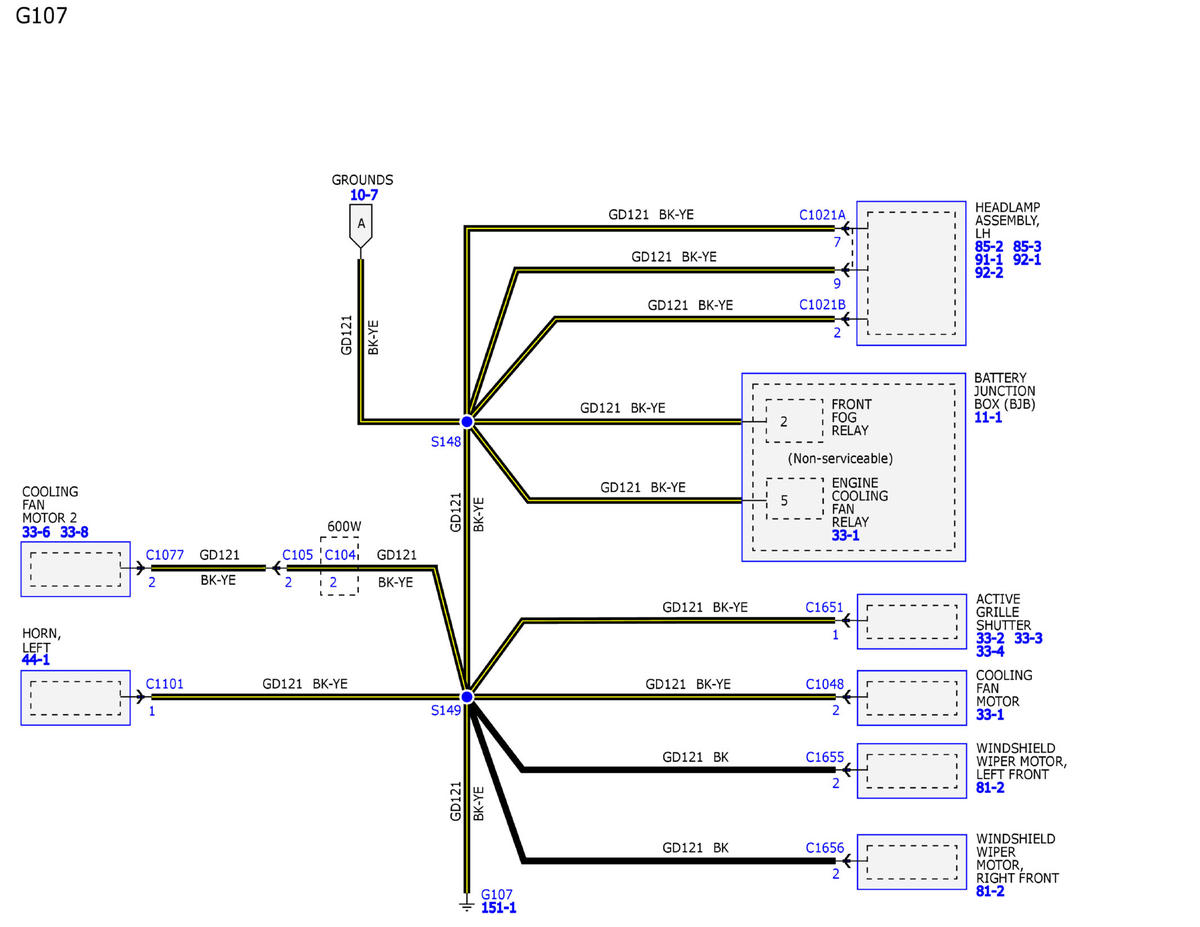Open the Grounds 10-7 page link
This screenshot has width=1200, height=927.
click(x=363, y=195)
